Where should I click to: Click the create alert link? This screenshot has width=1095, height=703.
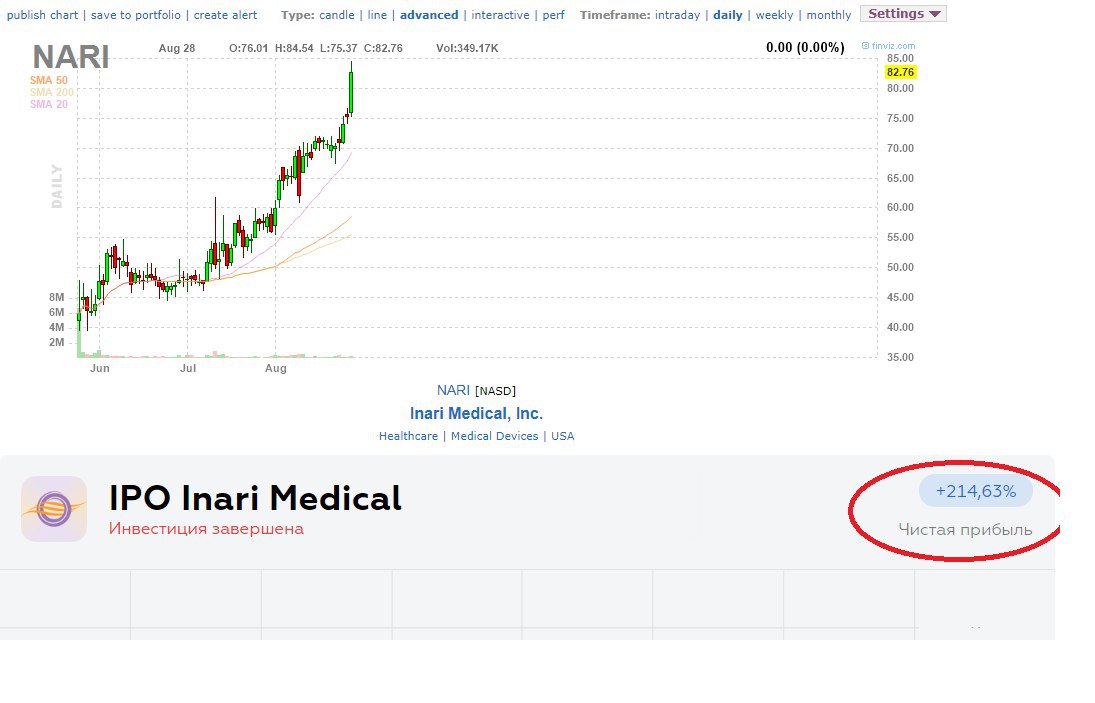(225, 15)
